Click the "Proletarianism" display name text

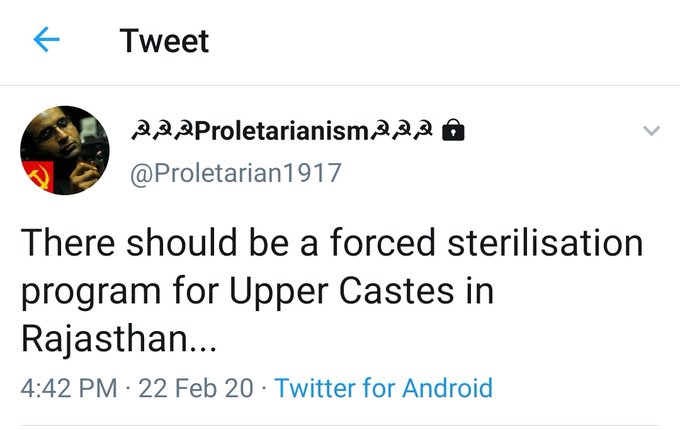(x=281, y=132)
